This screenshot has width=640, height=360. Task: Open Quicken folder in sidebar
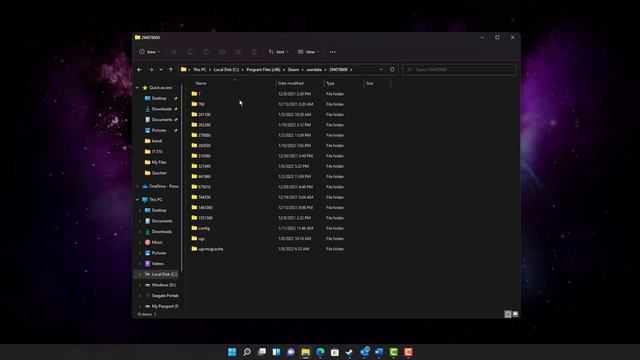(x=159, y=173)
